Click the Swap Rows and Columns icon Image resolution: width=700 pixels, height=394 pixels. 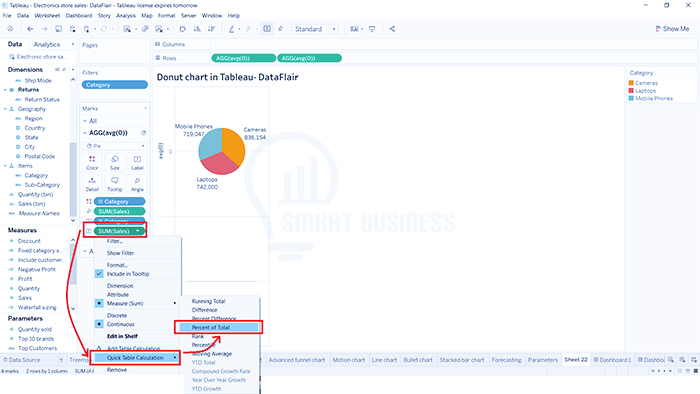183,29
